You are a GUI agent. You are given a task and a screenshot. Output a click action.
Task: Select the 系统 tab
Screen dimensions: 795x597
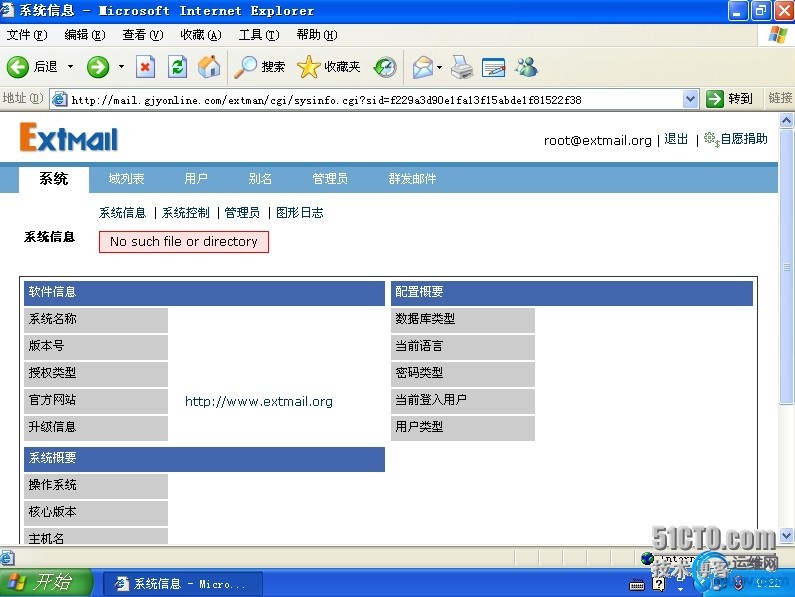(x=54, y=179)
